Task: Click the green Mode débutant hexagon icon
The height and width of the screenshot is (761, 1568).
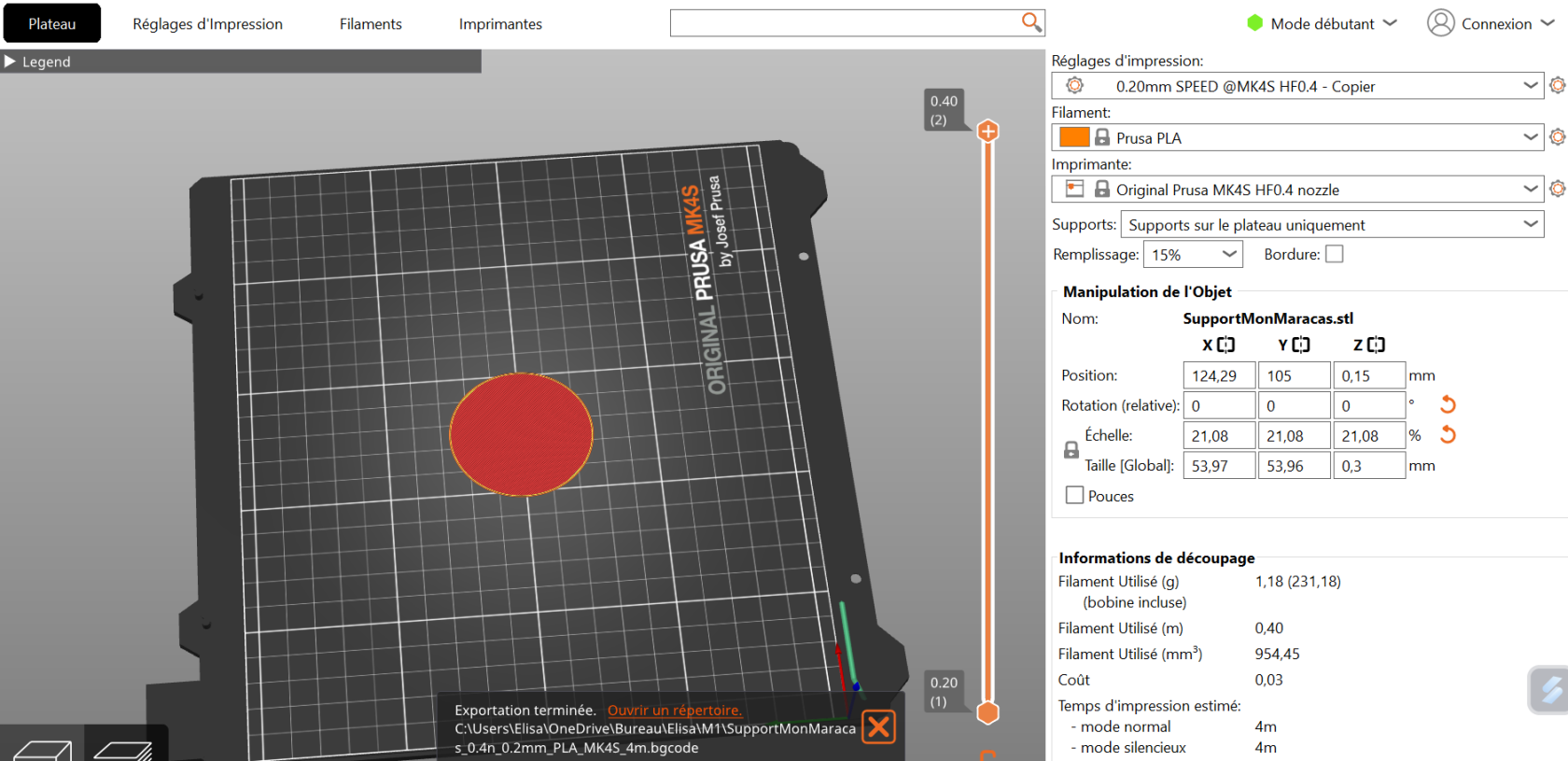Action: tap(1255, 22)
